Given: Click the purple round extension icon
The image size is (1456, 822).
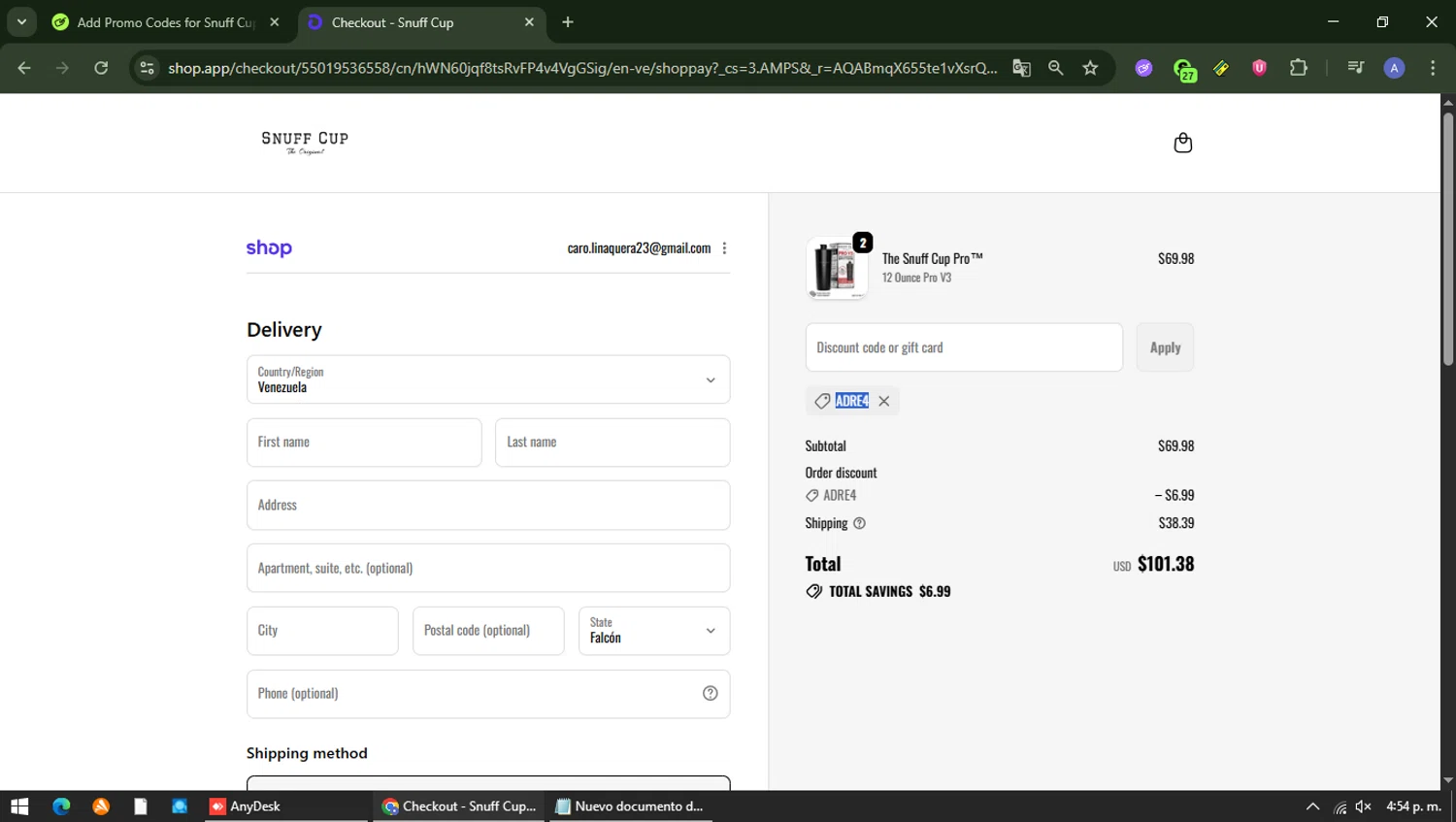Looking at the screenshot, I should coord(1143,68).
